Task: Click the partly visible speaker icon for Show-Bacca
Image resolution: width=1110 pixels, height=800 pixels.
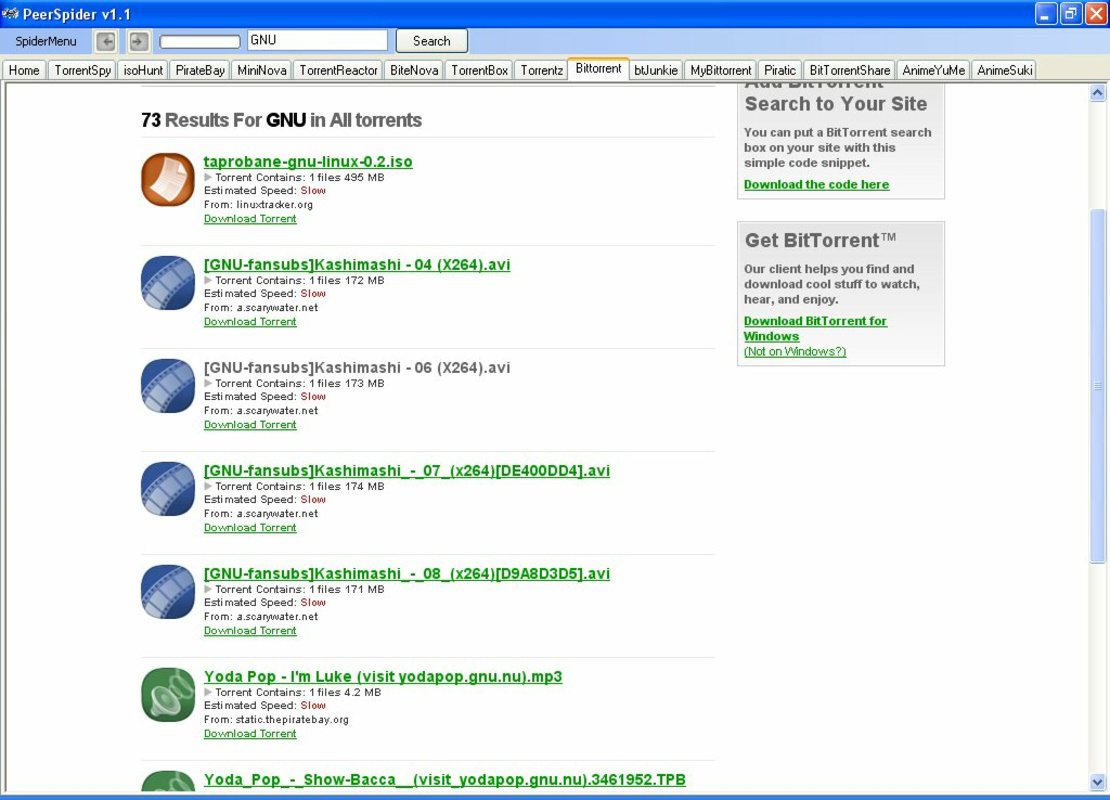Action: tap(168, 781)
